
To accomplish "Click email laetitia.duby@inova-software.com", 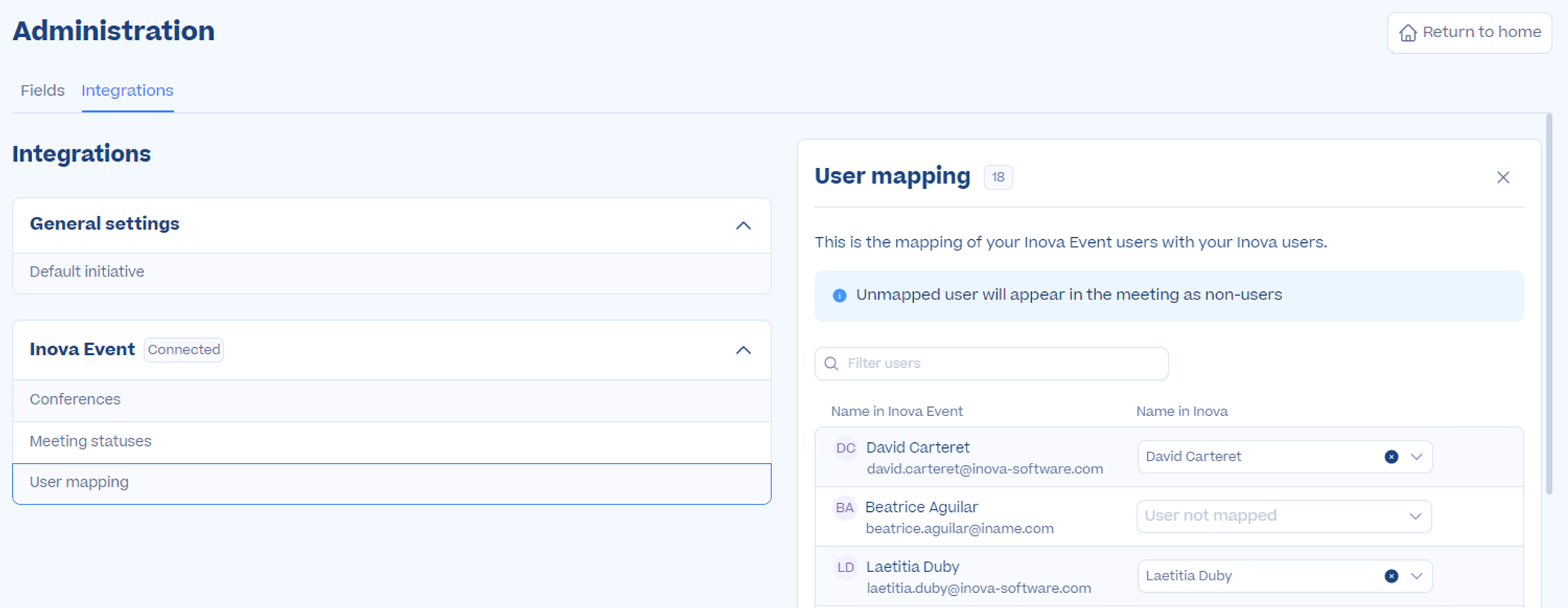I will [979, 588].
